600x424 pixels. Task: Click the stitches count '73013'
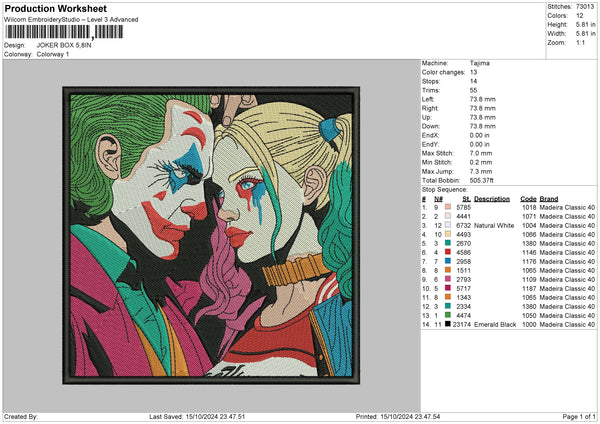(x=585, y=7)
